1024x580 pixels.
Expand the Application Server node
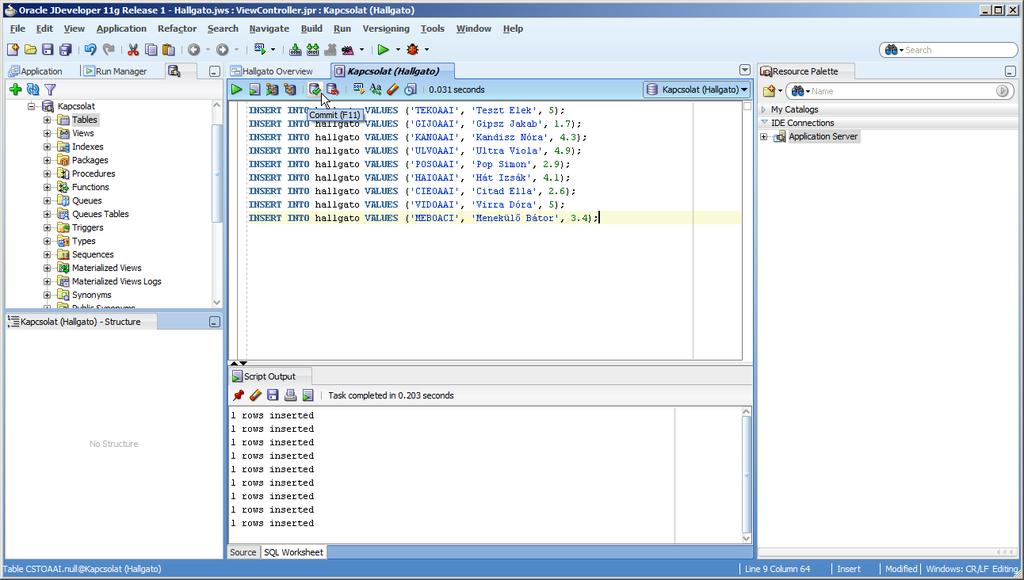coord(764,137)
